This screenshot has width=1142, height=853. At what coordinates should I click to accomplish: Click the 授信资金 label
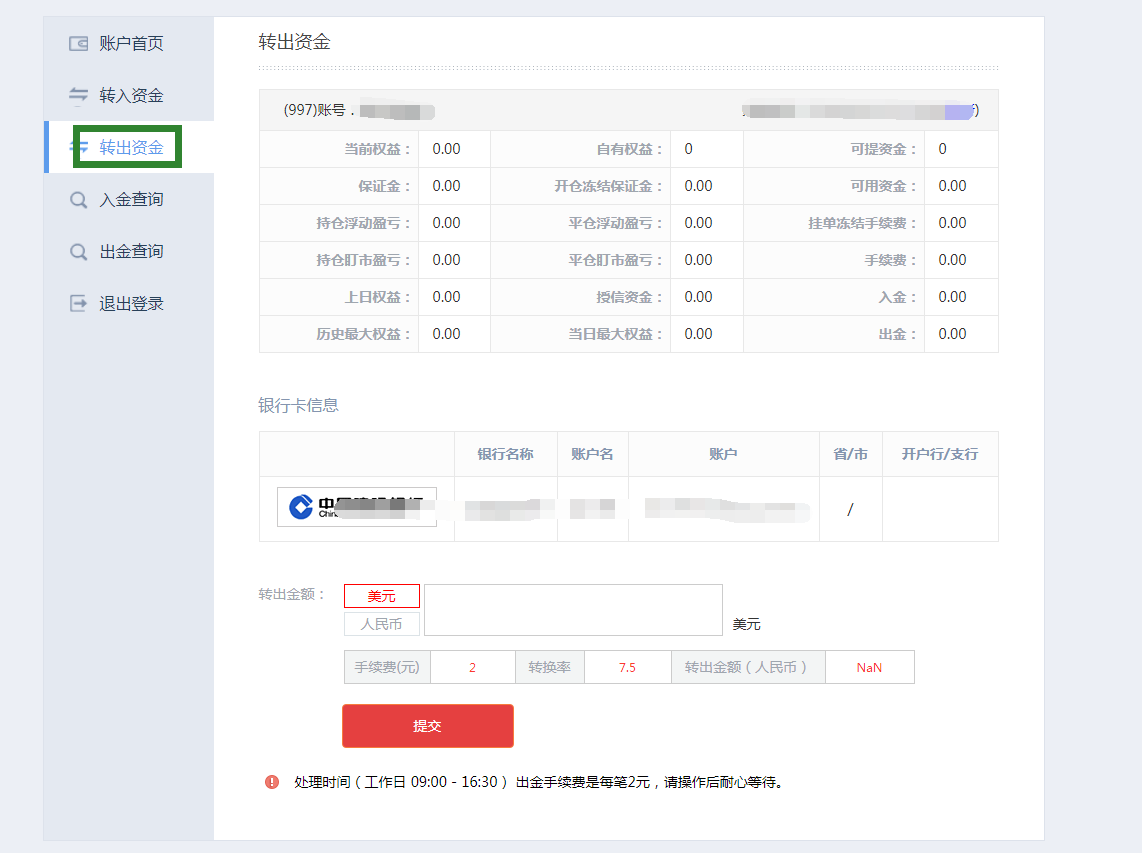tap(629, 297)
